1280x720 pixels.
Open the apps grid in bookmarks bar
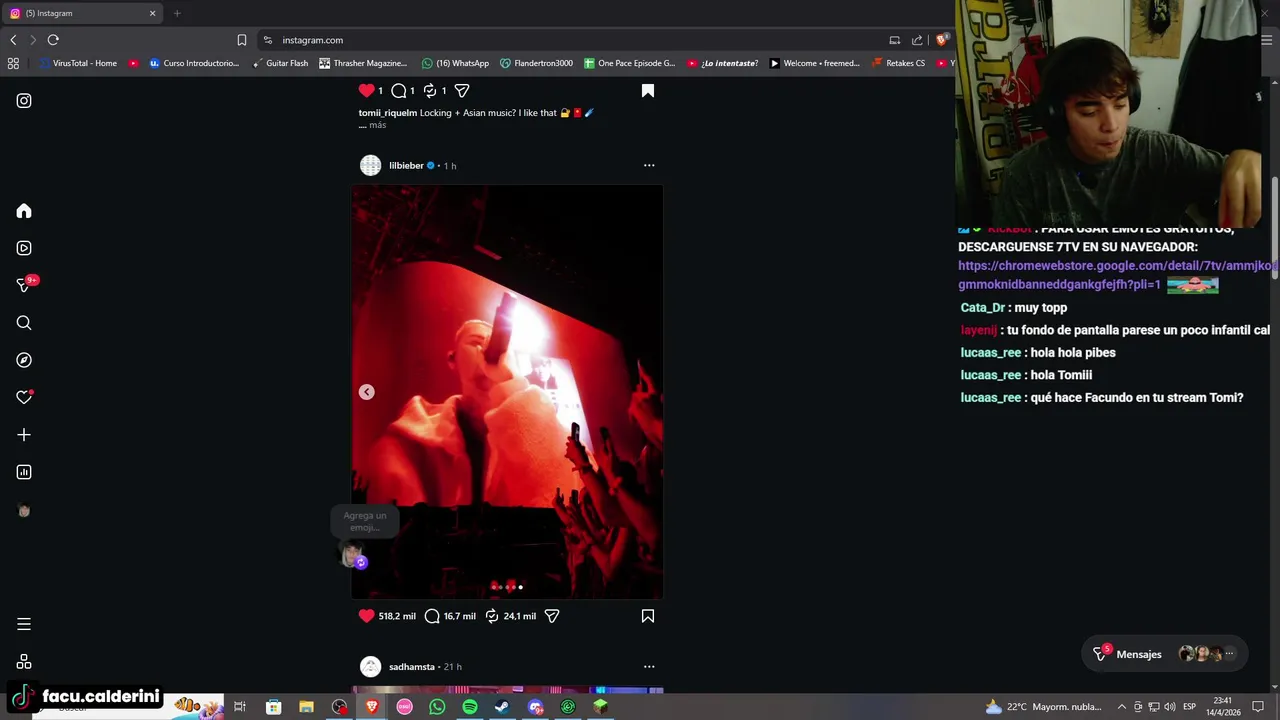pos(13,63)
